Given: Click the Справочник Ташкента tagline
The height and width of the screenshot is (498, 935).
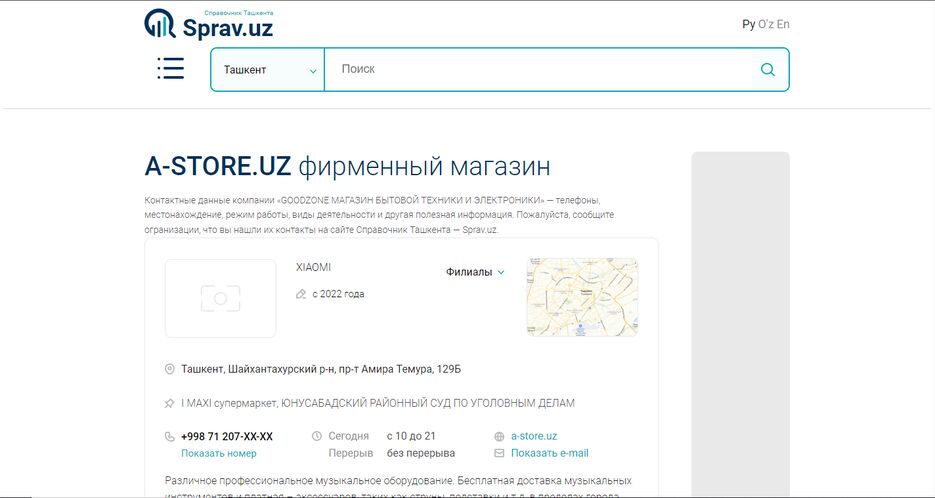Looking at the screenshot, I should [x=239, y=13].
